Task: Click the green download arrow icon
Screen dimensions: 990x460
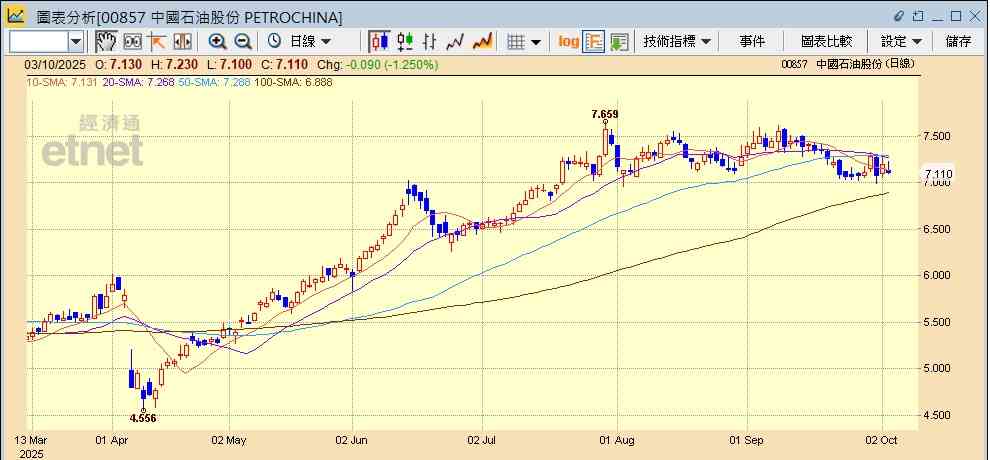Action: [619, 41]
